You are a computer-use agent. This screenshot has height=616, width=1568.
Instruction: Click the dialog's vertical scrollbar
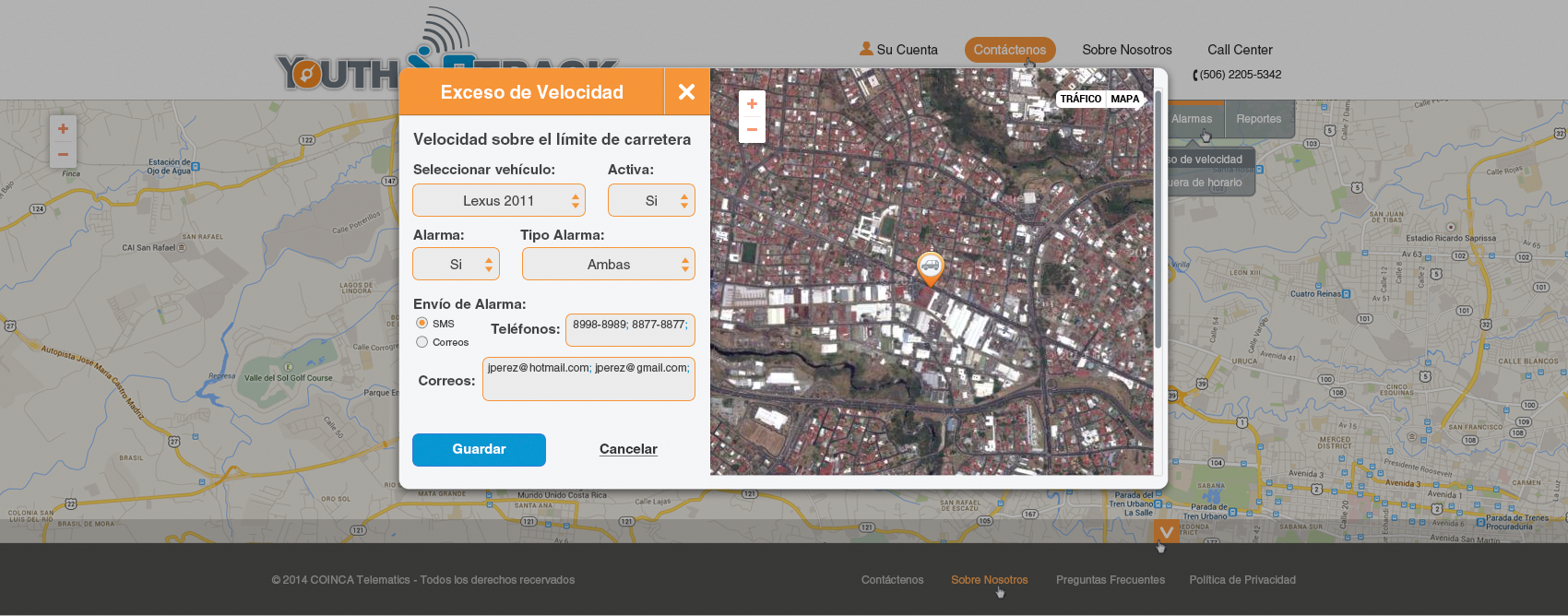[1158, 219]
